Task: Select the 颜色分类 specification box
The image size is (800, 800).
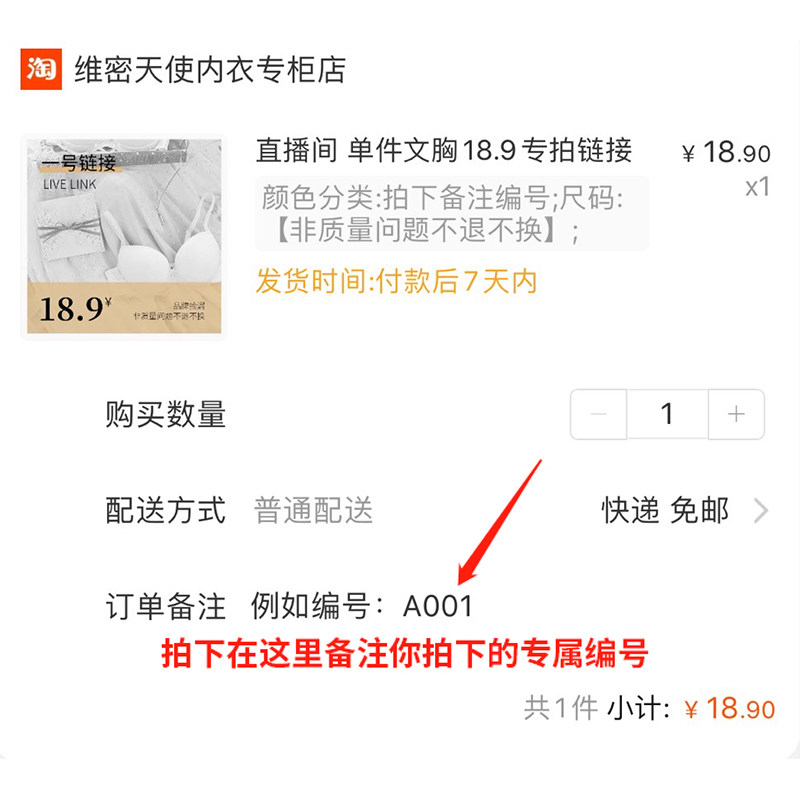Action: coord(452,214)
